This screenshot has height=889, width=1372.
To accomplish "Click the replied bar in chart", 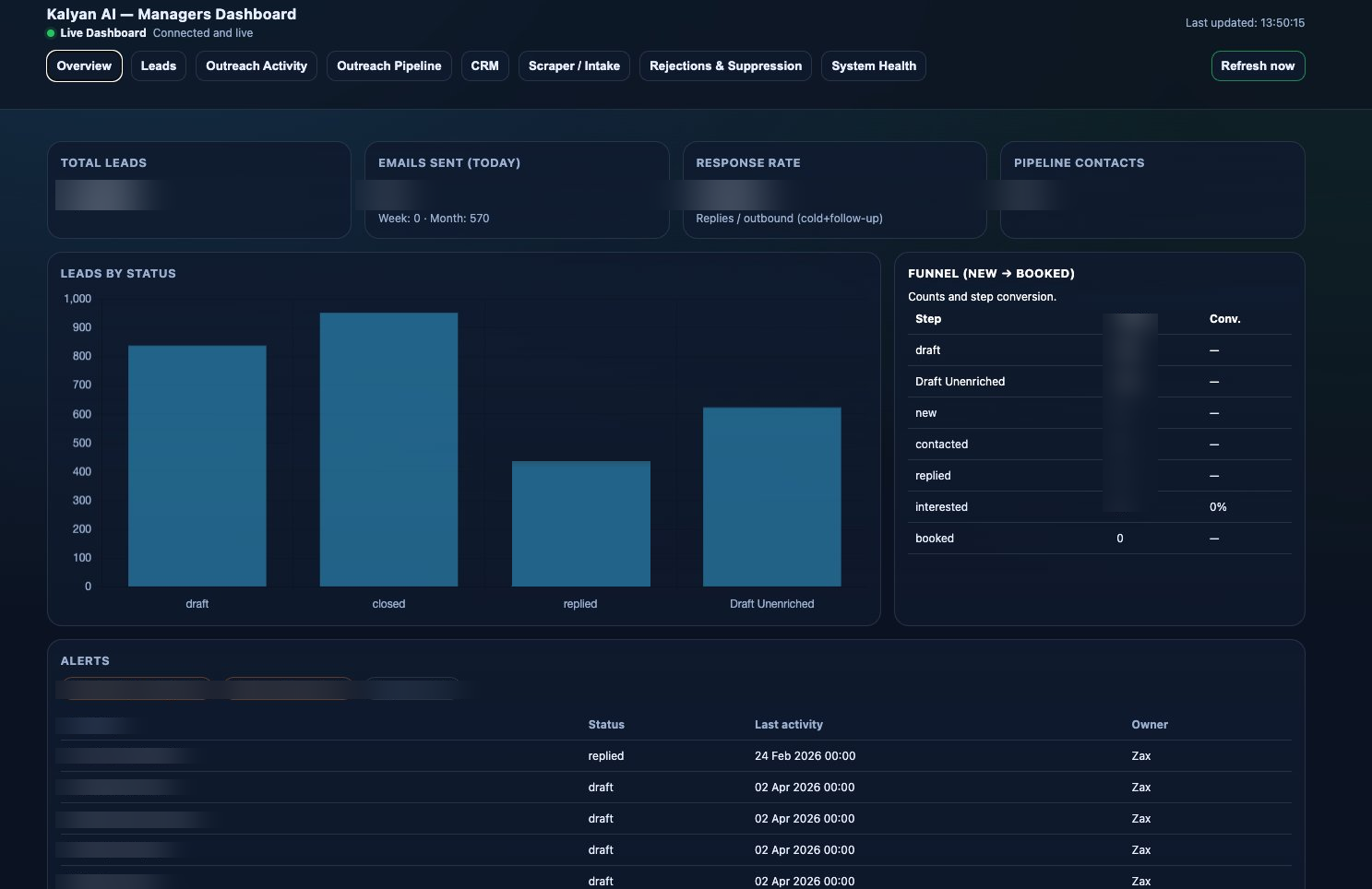I will click(x=581, y=524).
